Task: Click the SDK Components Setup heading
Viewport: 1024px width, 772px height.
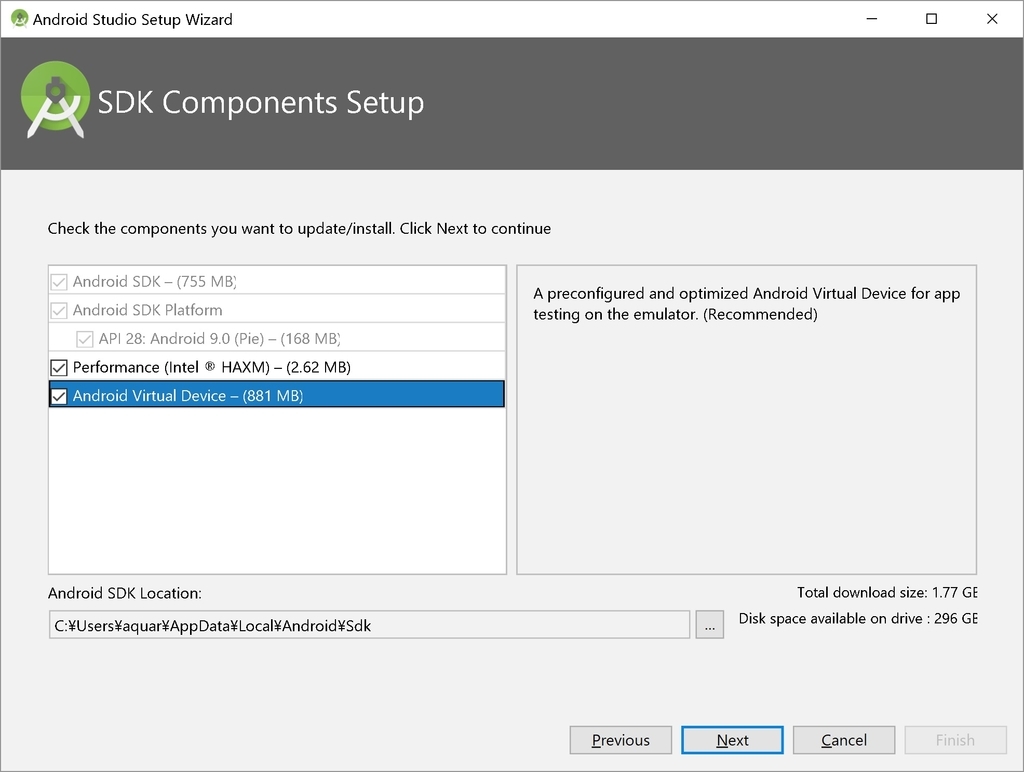Action: pos(261,103)
